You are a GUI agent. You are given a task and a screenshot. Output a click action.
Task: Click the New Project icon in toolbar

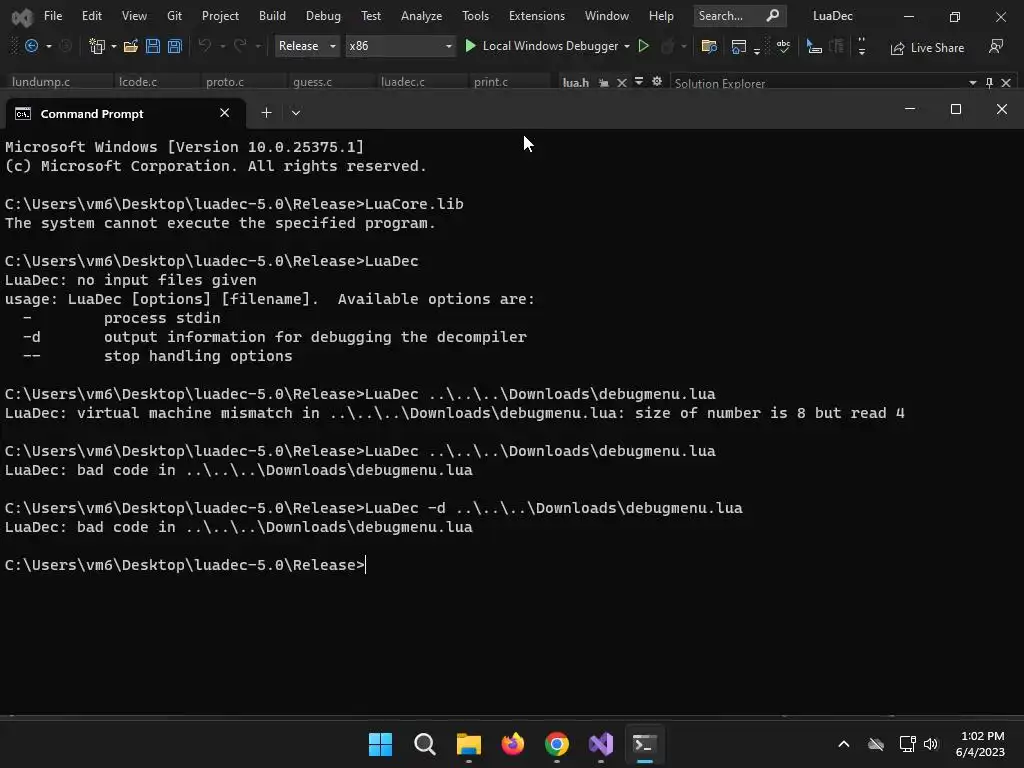(x=97, y=46)
